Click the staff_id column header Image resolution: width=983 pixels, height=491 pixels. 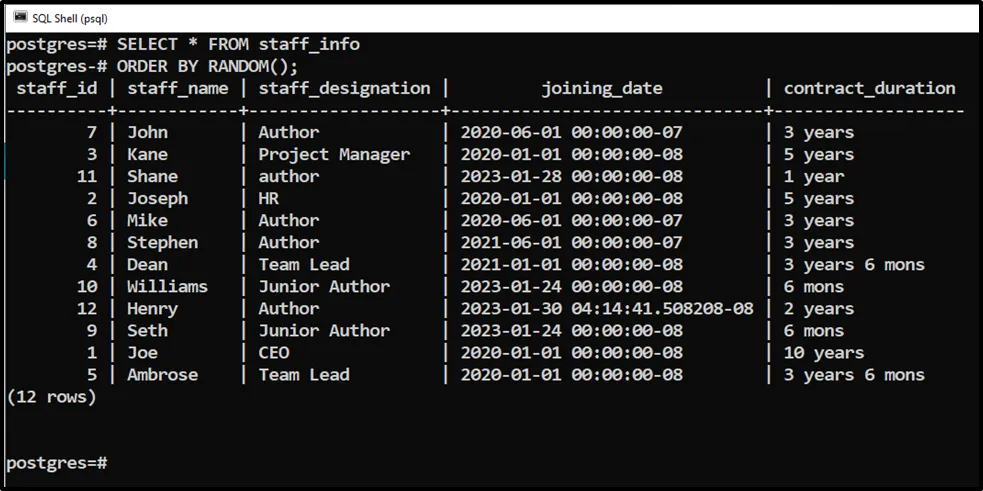(57, 88)
